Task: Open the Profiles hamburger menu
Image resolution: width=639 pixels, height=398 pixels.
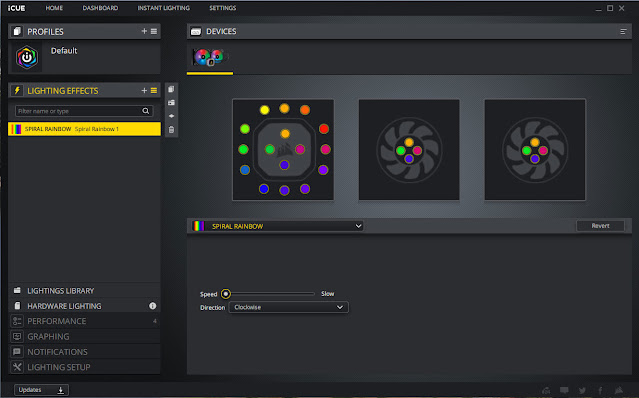Action: (154, 31)
